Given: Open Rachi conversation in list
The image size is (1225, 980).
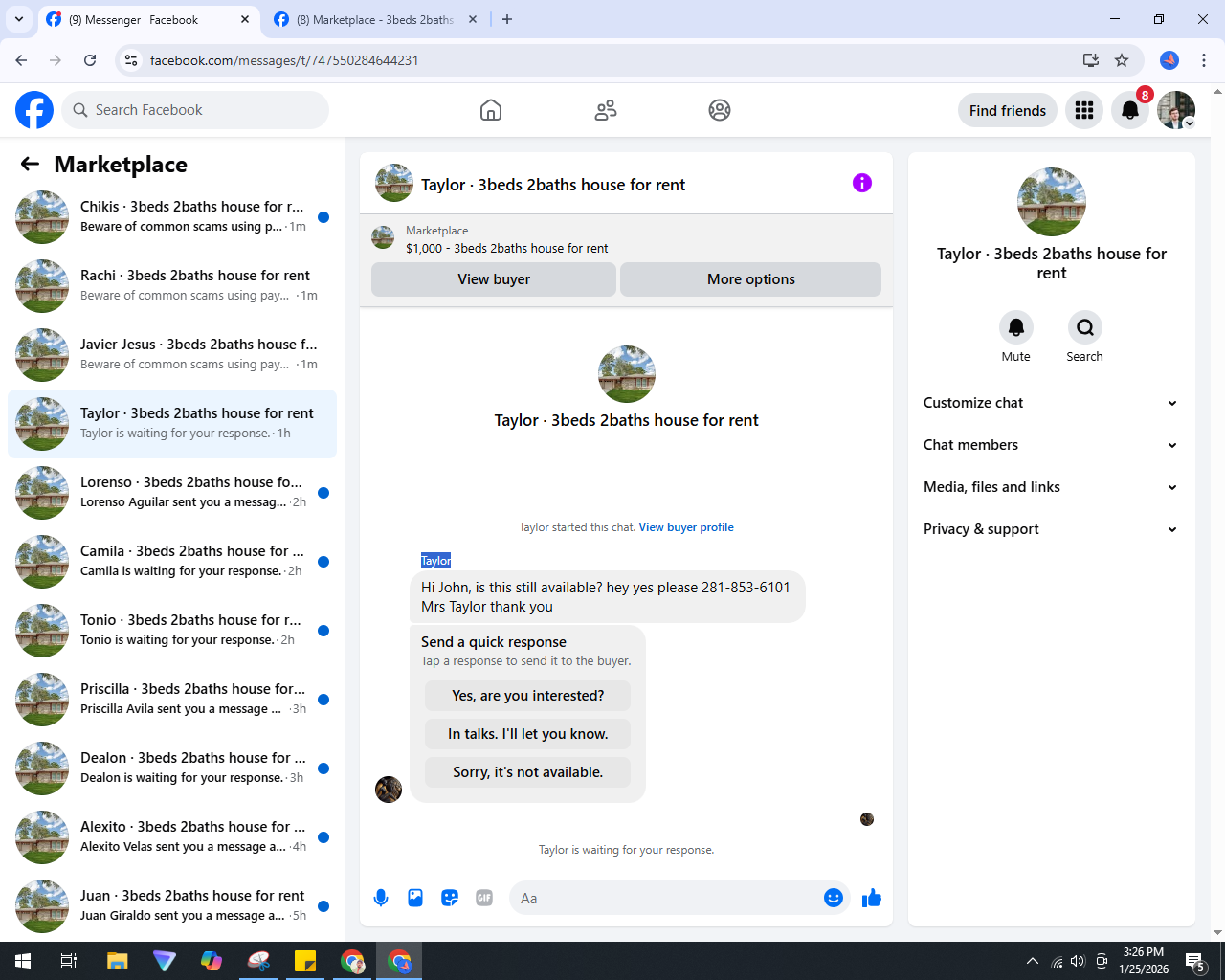Looking at the screenshot, I should tap(172, 286).
